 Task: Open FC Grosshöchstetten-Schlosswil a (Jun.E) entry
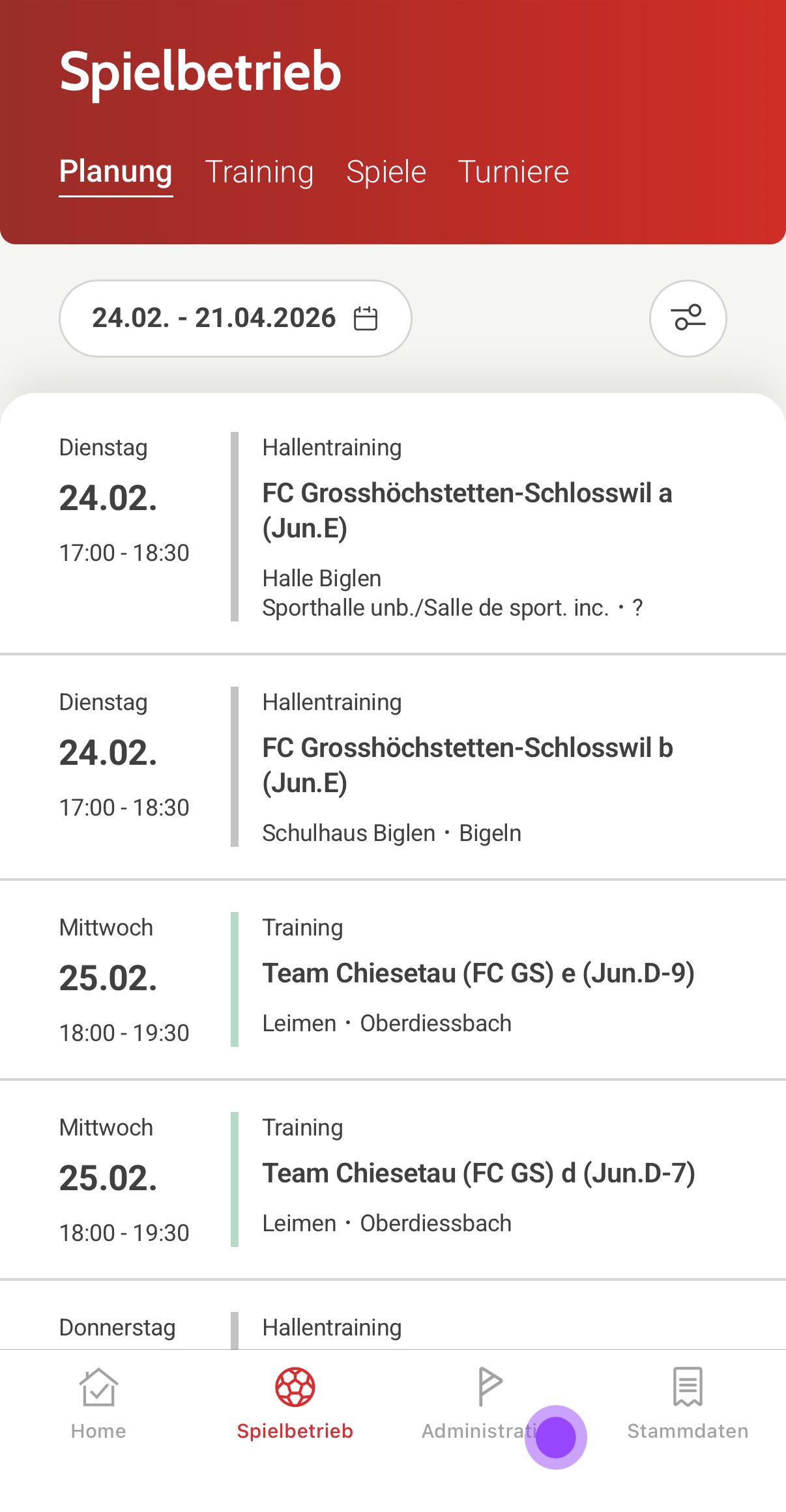[x=467, y=510]
